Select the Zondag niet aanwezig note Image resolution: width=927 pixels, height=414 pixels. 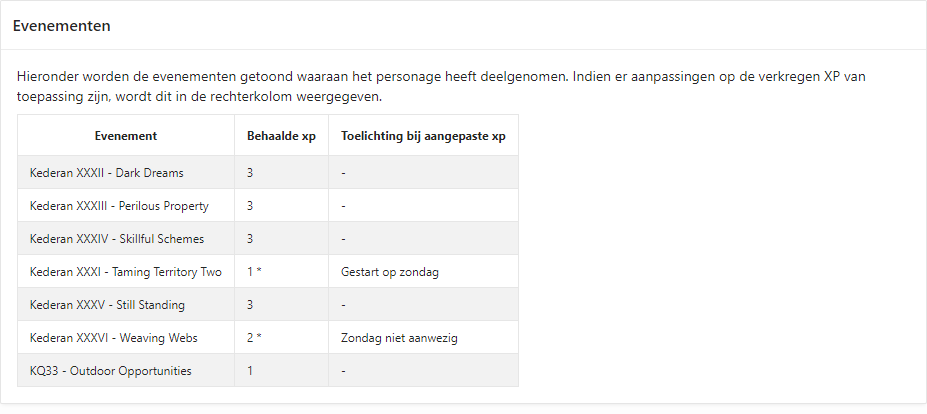(x=399, y=338)
